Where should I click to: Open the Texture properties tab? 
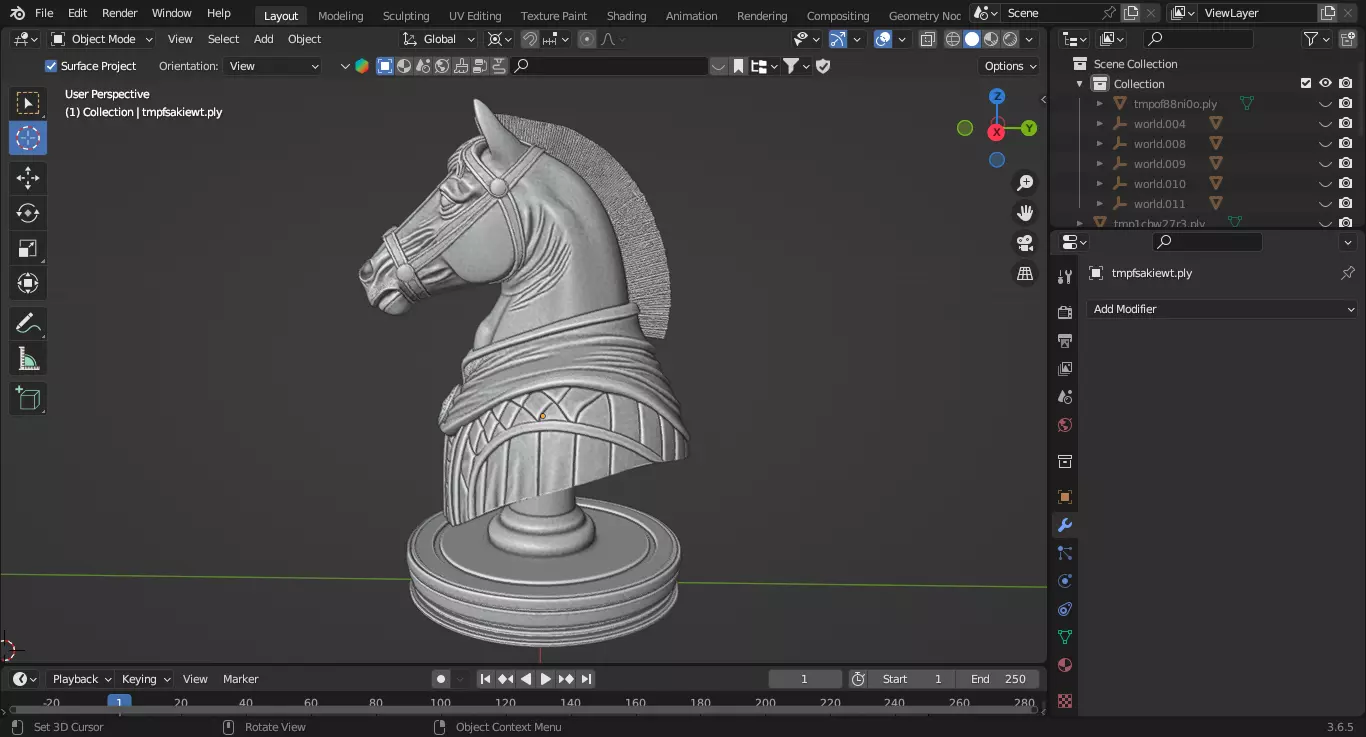[x=1065, y=701]
